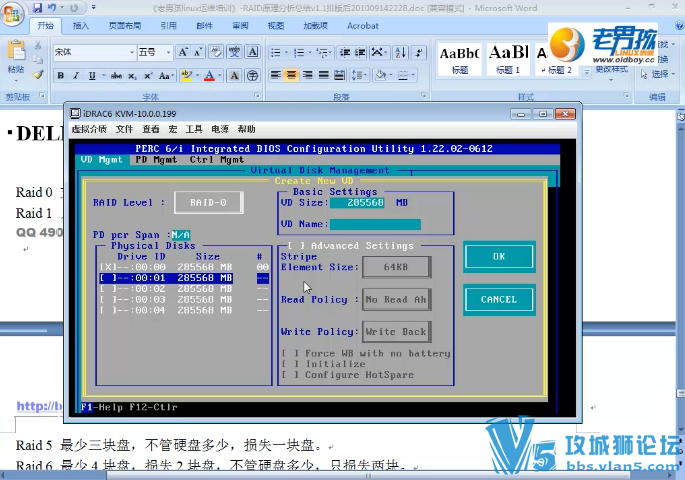
Task: Check physical disk 00:01
Action: pyautogui.click(x=108, y=278)
